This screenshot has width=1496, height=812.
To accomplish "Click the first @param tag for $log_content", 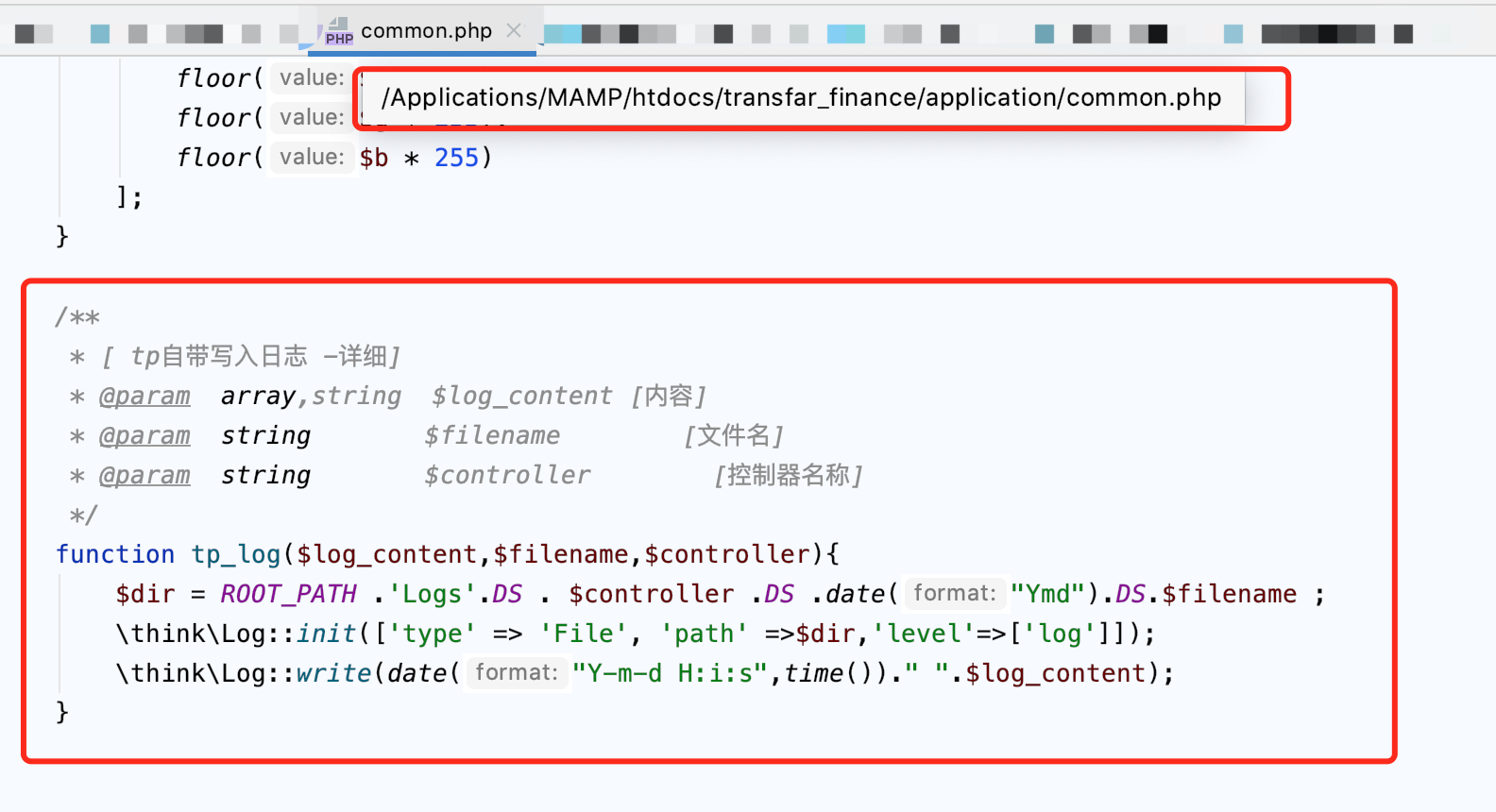I will point(144,396).
